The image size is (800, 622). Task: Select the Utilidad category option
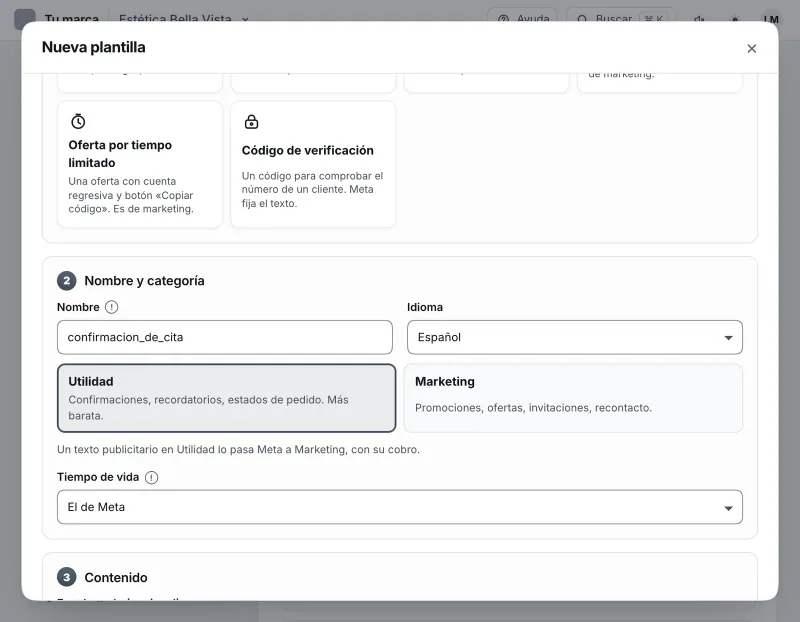[227, 398]
